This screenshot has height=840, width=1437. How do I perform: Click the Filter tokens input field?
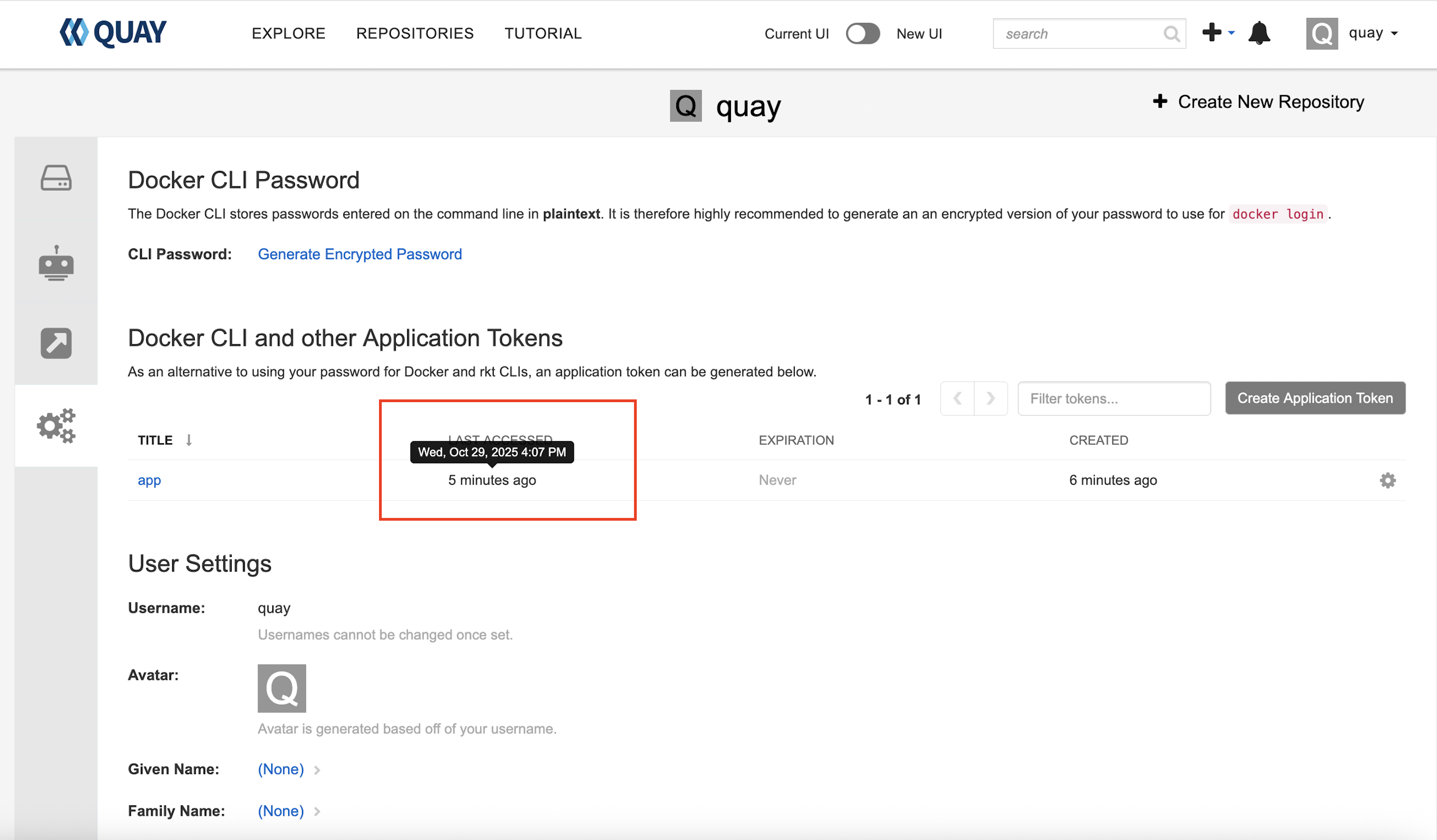coord(1113,398)
